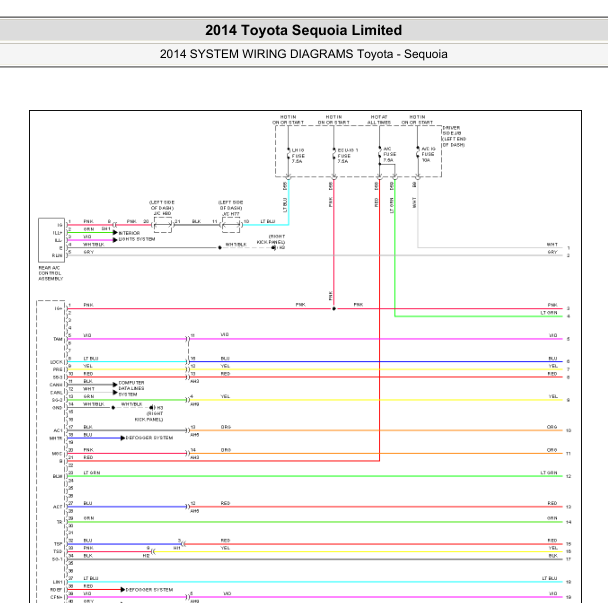This screenshot has width=608, height=603.
Task: Click the arrowhead on the violet ILL- wire
Action: [115, 240]
